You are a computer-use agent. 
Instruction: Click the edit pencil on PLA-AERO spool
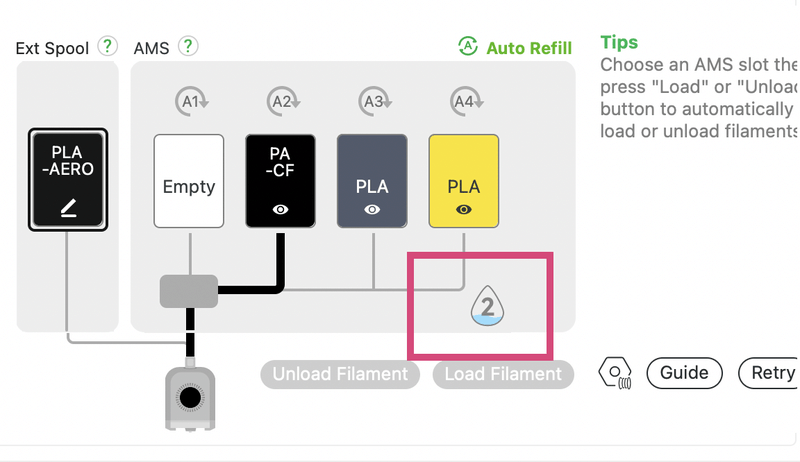(68, 208)
